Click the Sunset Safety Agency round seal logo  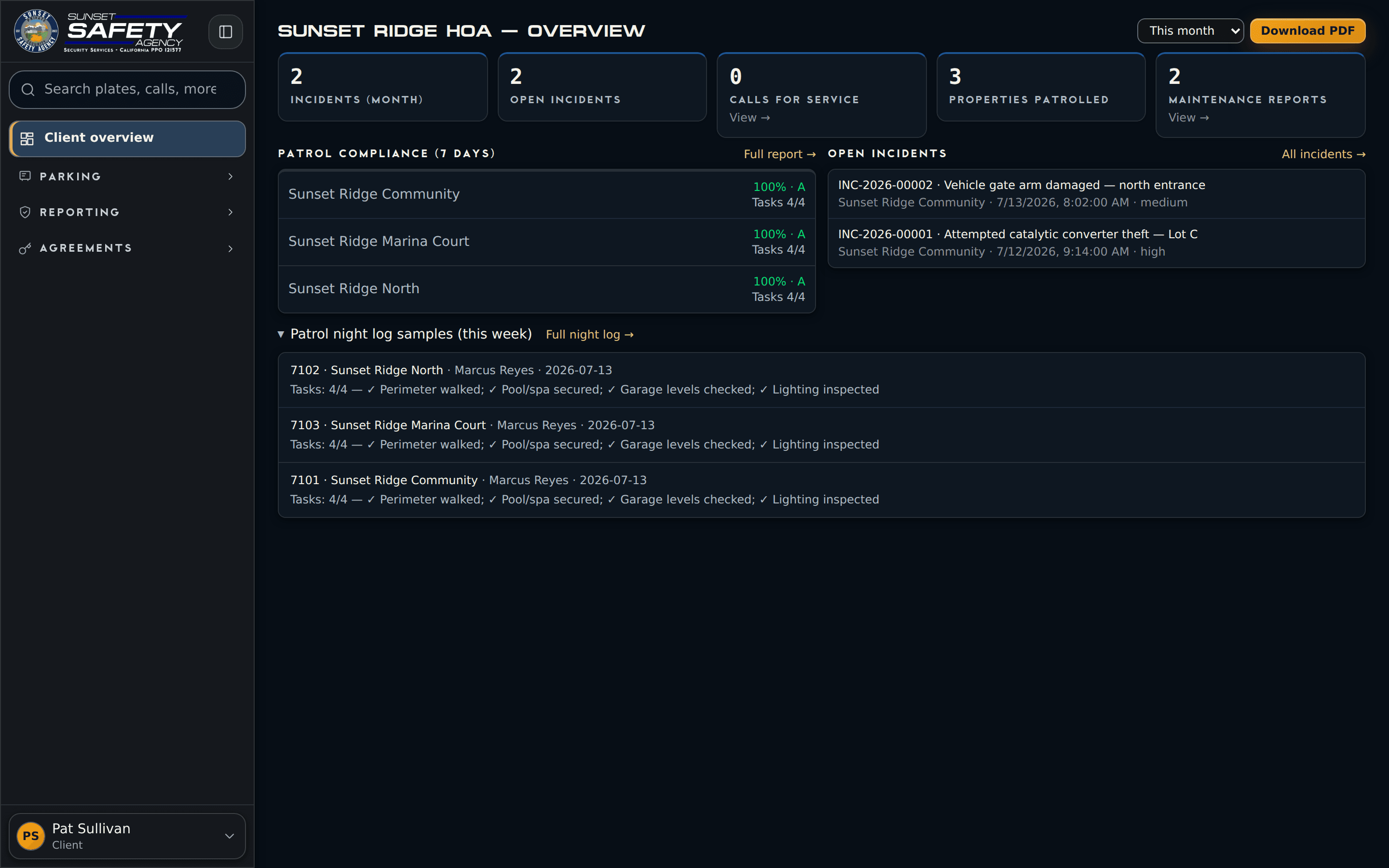point(36,31)
